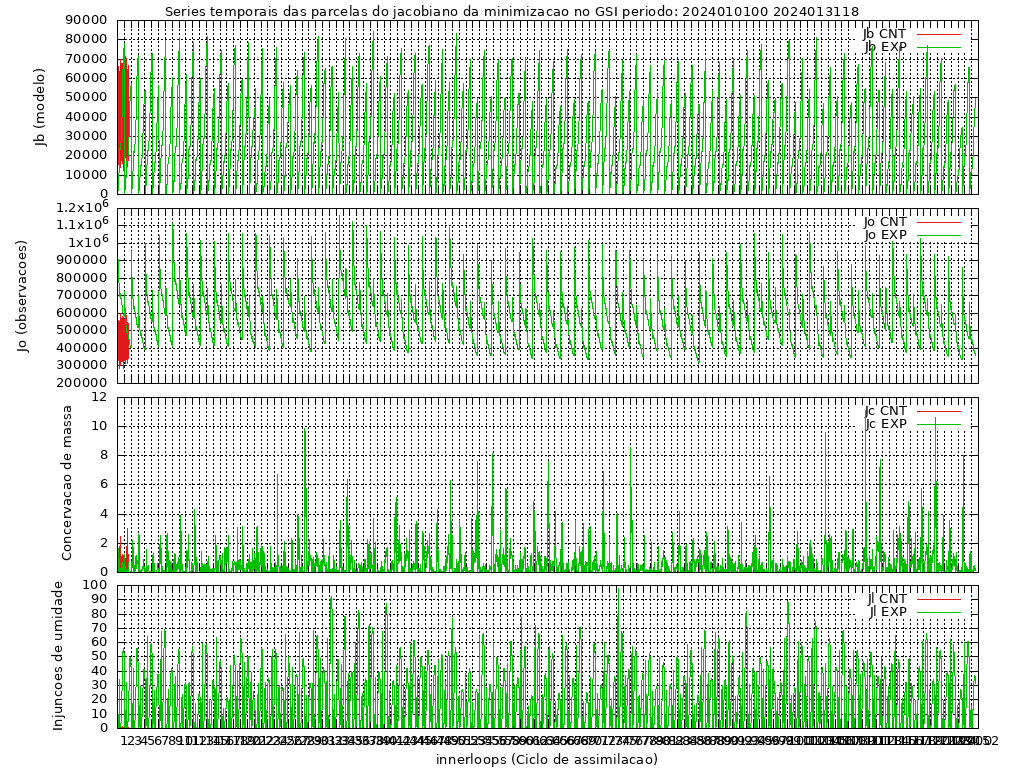Click the Jc EXP legend label

point(885,423)
